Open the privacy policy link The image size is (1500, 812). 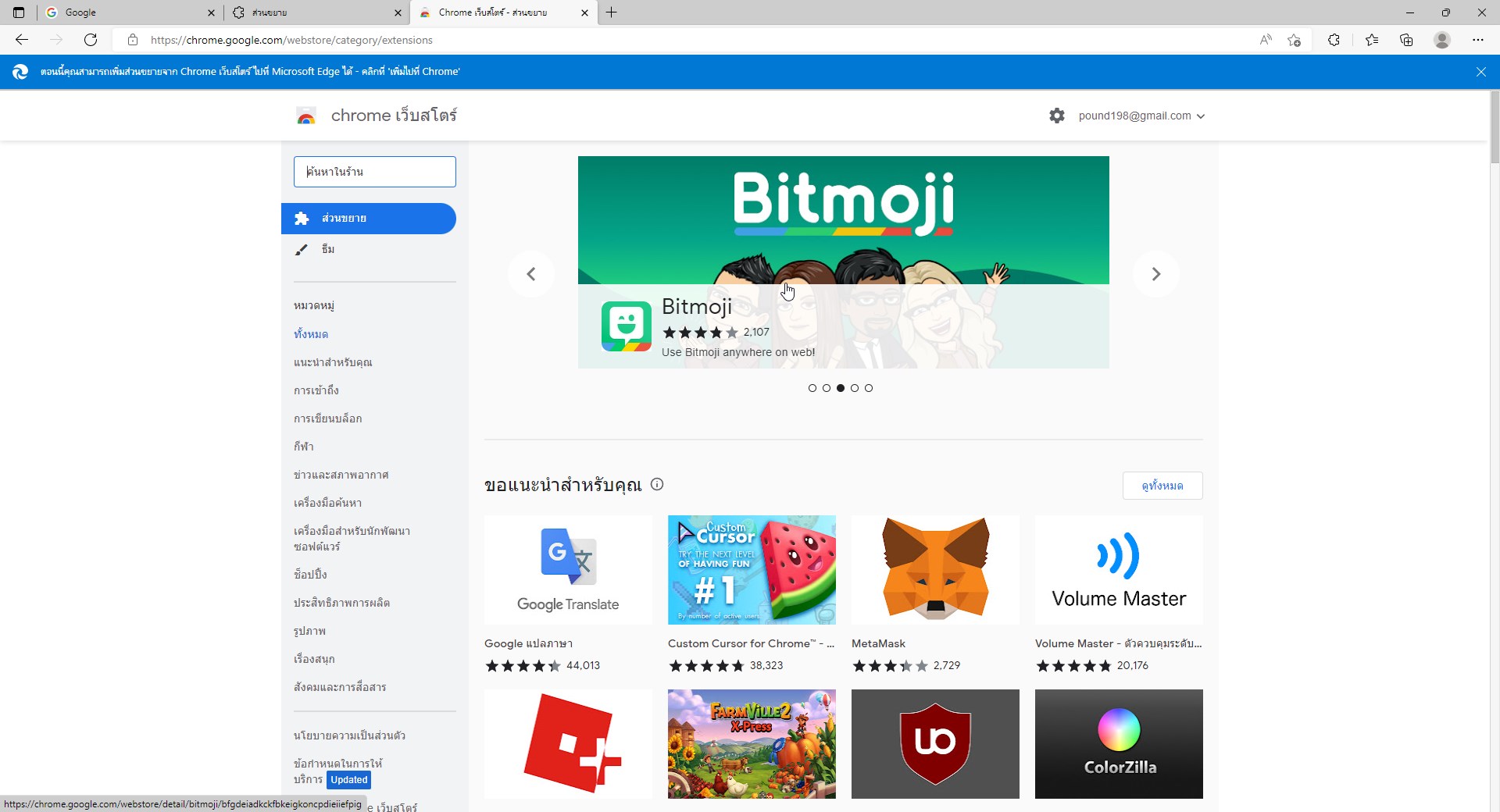(349, 735)
